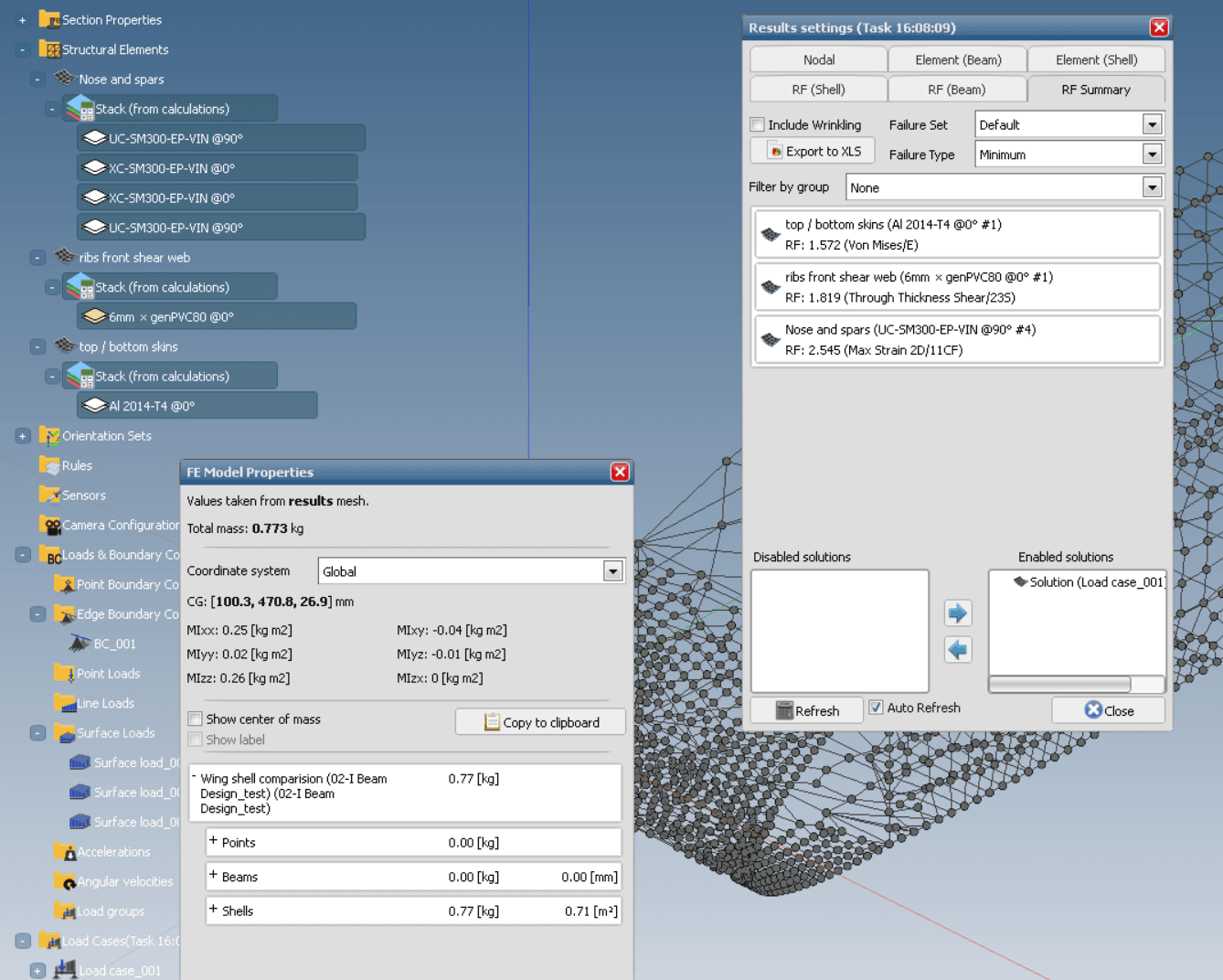1223x980 pixels.
Task: Switch to the Element (Beam) tab
Action: [958, 59]
